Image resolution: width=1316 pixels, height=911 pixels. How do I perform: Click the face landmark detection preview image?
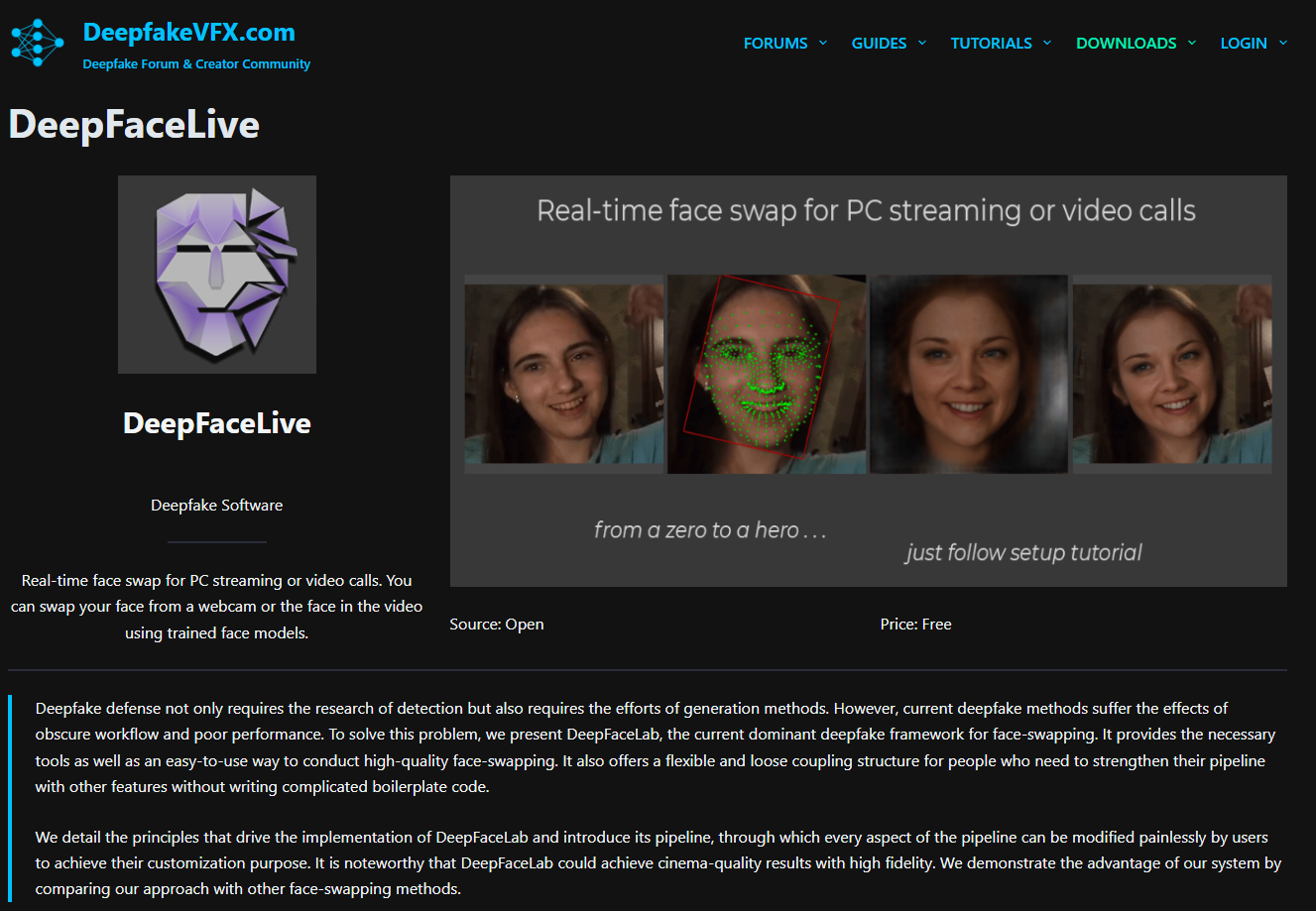[767, 374]
